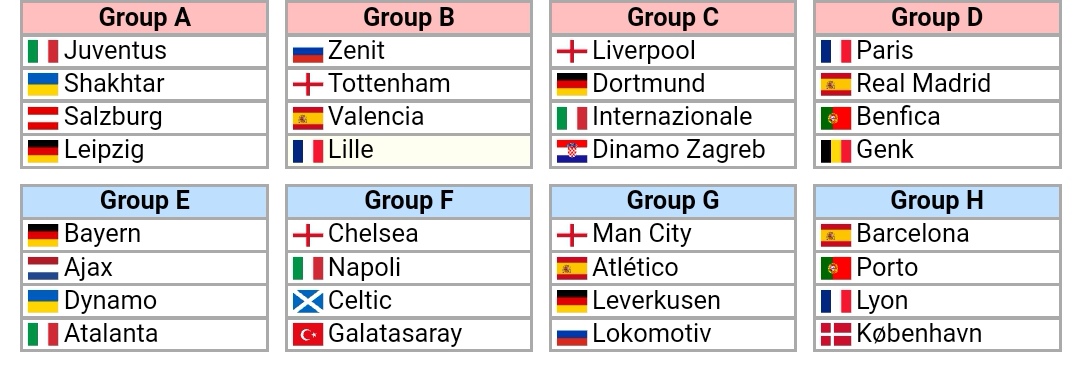The image size is (1080, 373).
Task: Open the Real Madrid team link
Action: point(923,83)
